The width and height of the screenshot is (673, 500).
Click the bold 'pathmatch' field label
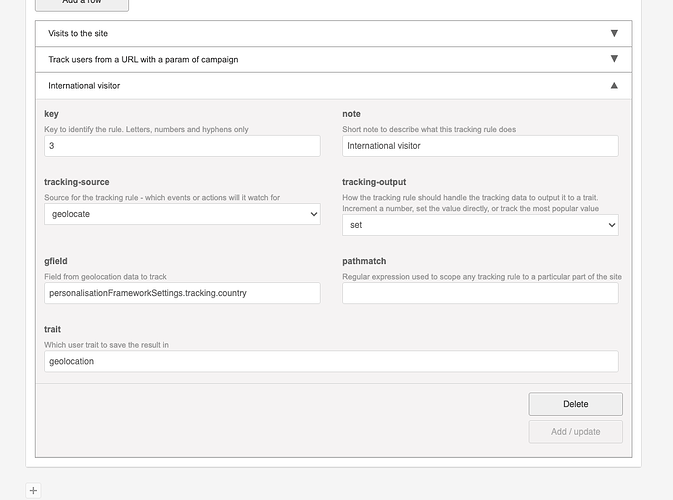coord(365,261)
